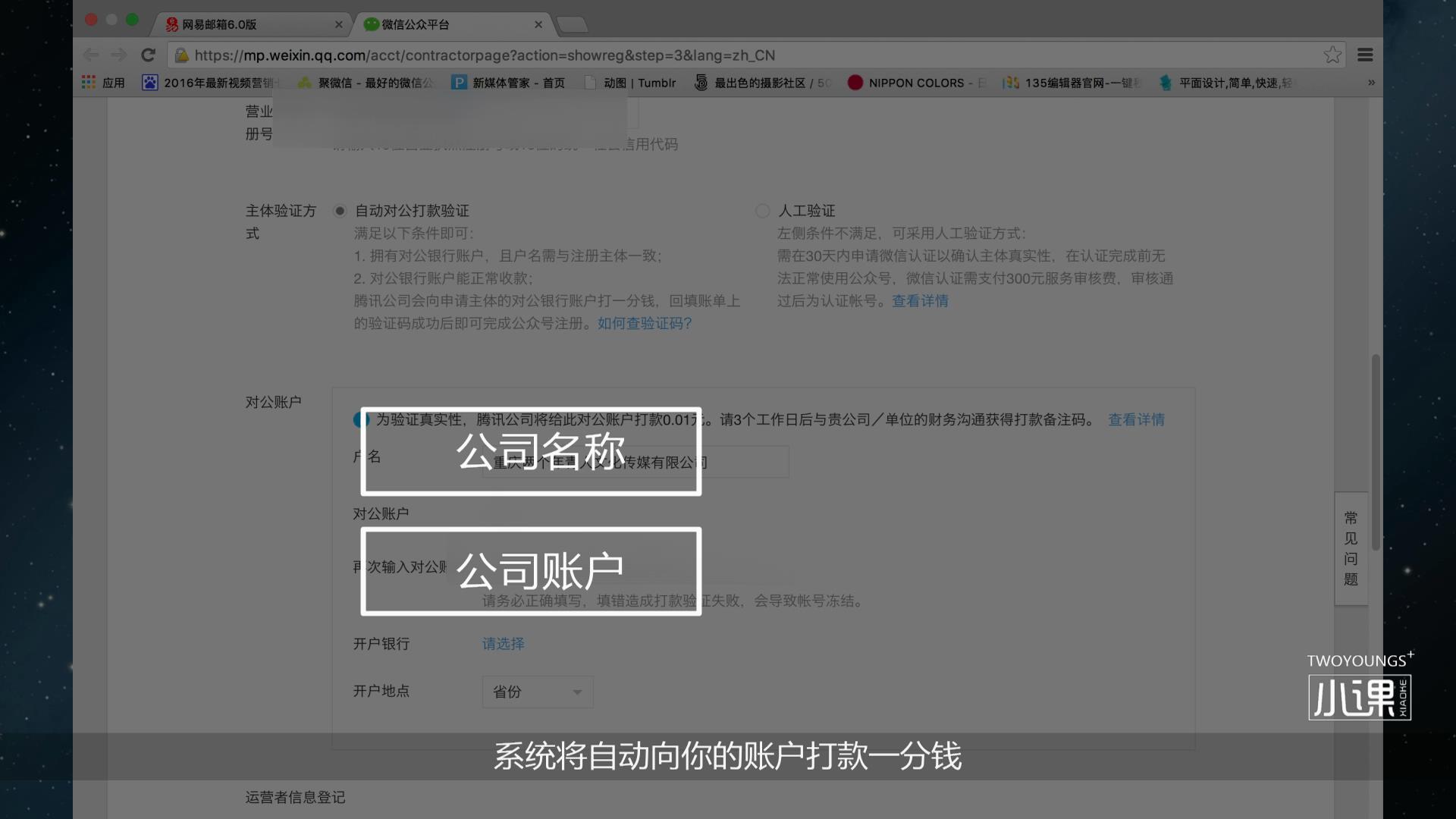Viewport: 1456px width, 819px height.
Task: Open the 省份 province dropdown
Action: click(537, 692)
